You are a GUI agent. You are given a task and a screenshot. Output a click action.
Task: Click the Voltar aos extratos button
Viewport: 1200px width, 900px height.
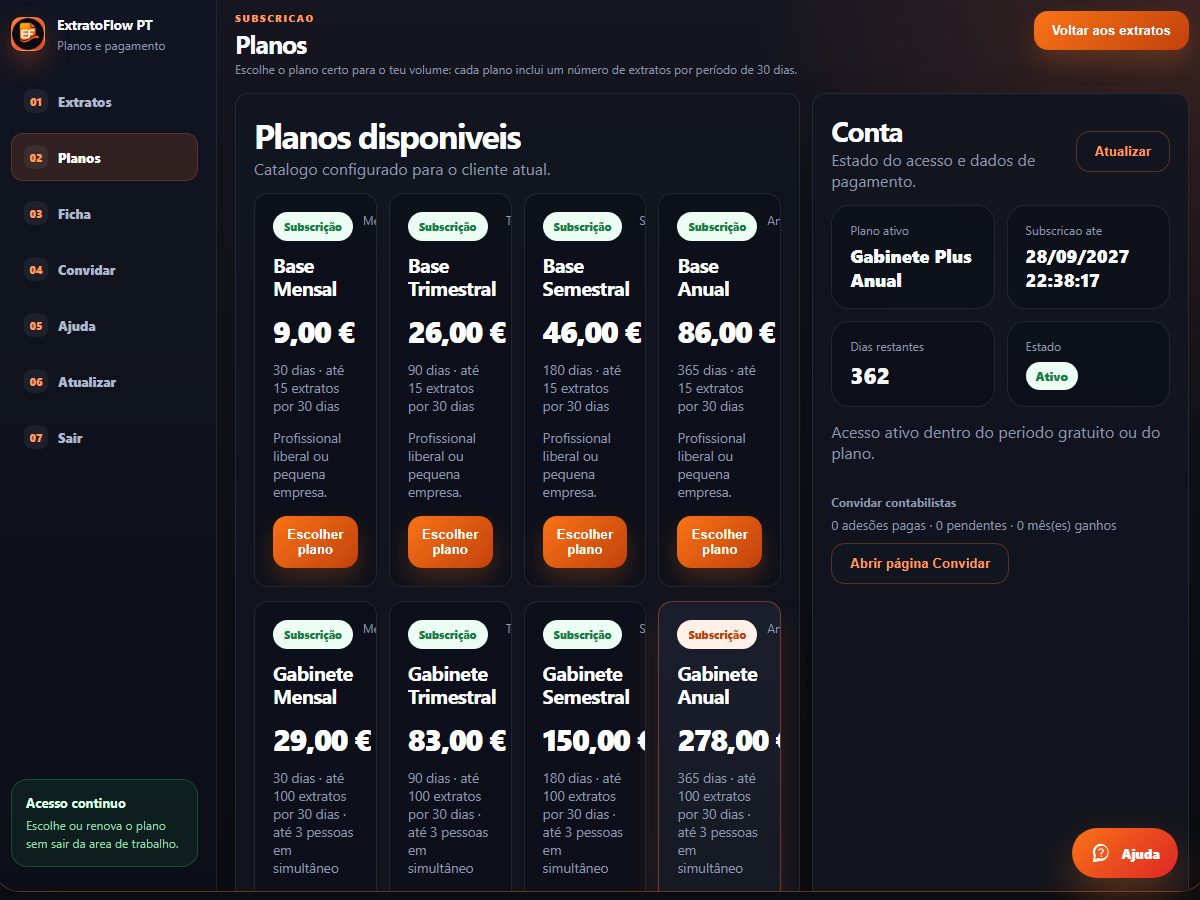(1111, 31)
